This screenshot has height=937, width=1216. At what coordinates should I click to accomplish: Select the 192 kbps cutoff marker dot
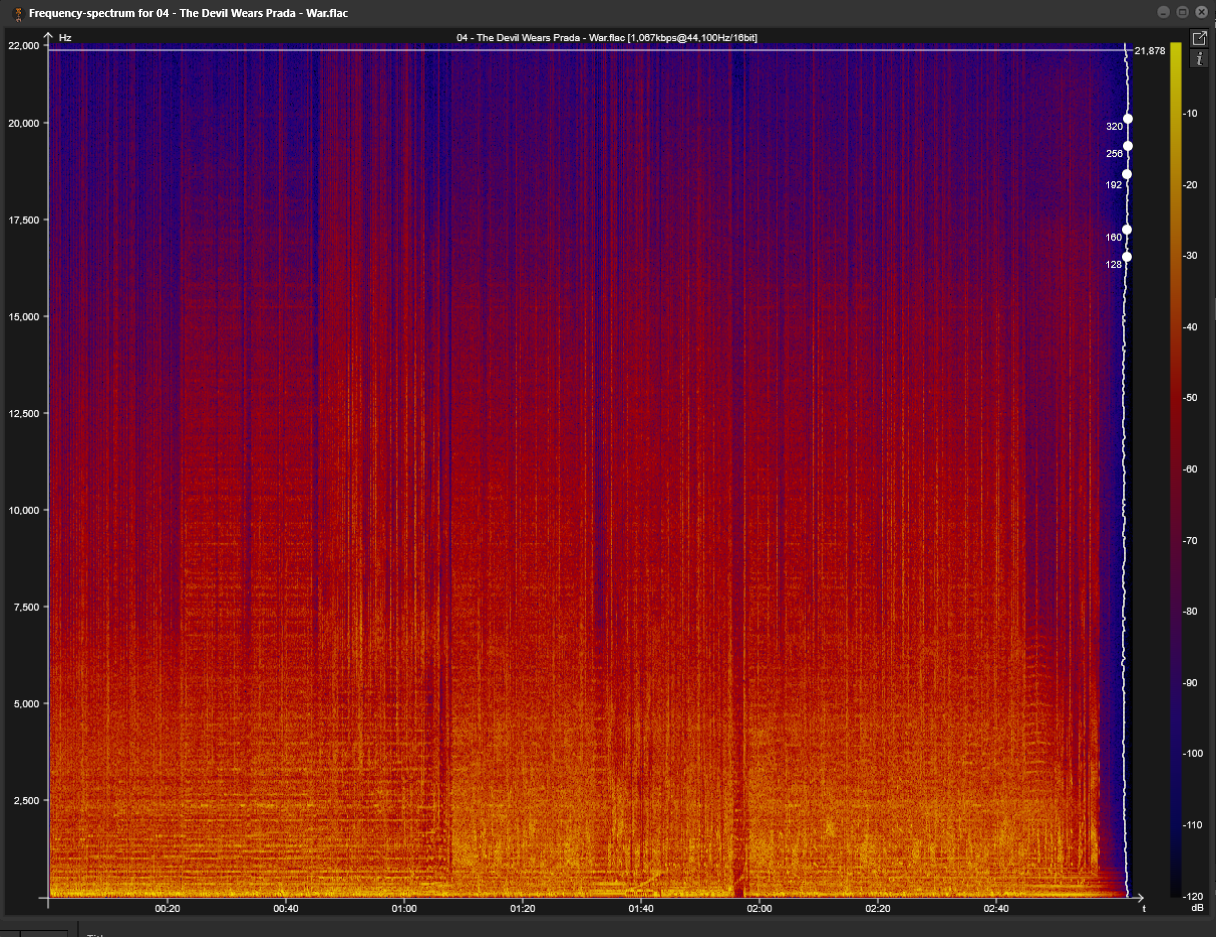[x=1127, y=174]
